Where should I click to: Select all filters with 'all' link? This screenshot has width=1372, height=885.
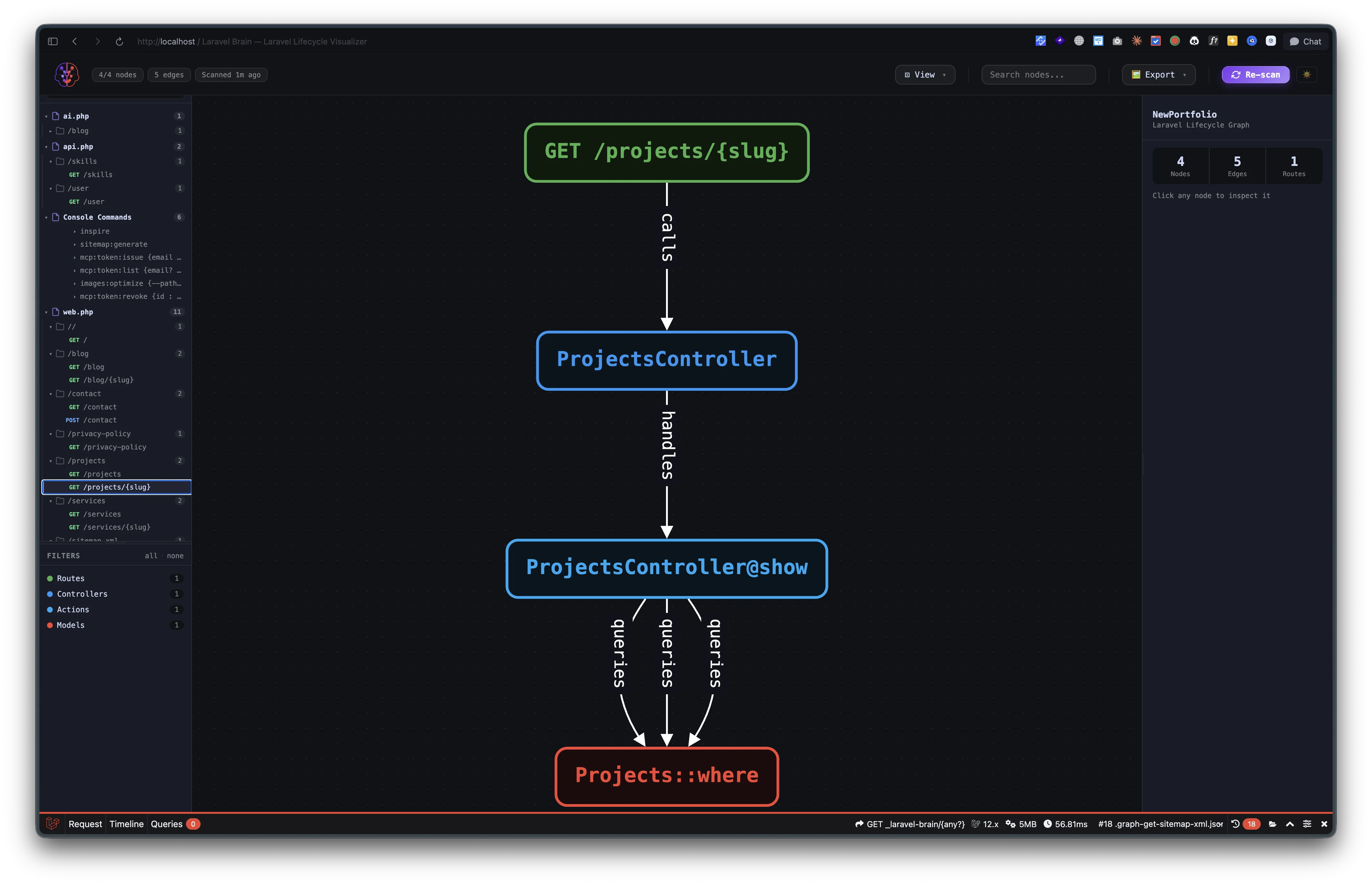[151, 556]
